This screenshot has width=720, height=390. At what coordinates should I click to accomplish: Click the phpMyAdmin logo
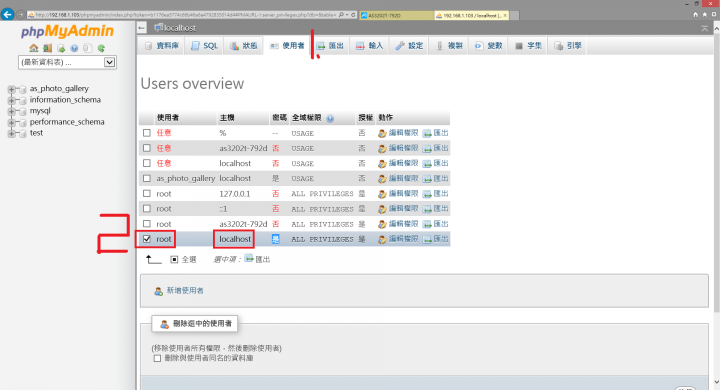coord(67,31)
